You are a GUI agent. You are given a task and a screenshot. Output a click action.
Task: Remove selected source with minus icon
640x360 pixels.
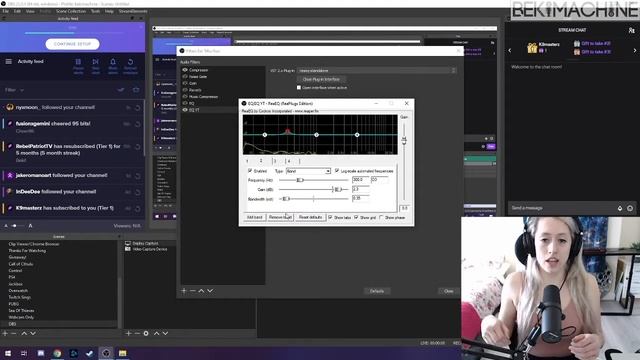point(137,333)
